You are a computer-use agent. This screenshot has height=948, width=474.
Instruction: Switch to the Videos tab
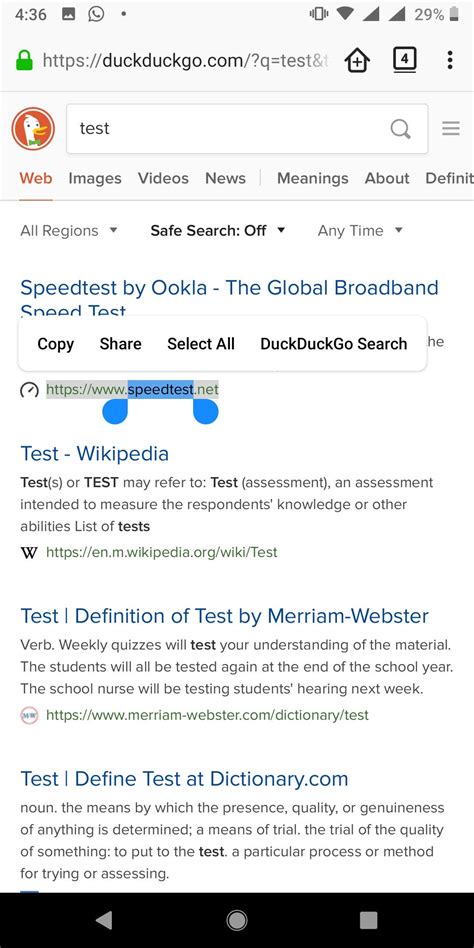[163, 178]
